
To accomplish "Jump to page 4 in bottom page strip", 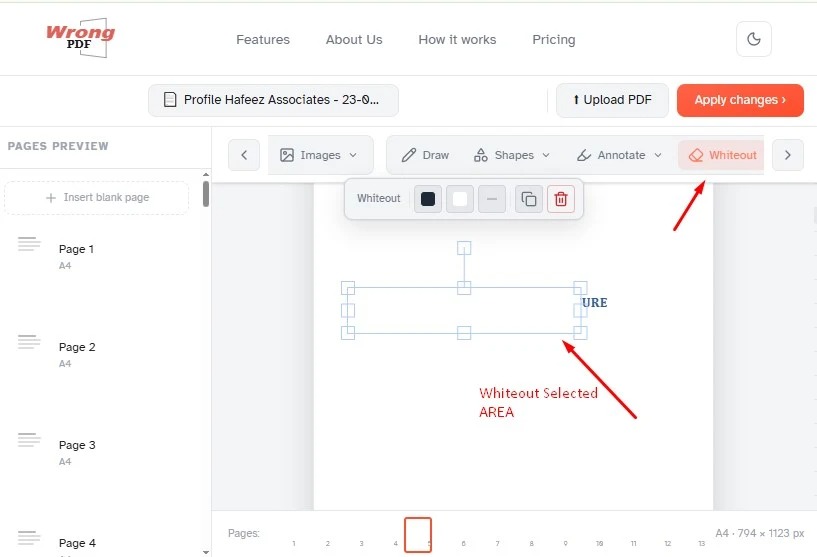I will point(395,543).
